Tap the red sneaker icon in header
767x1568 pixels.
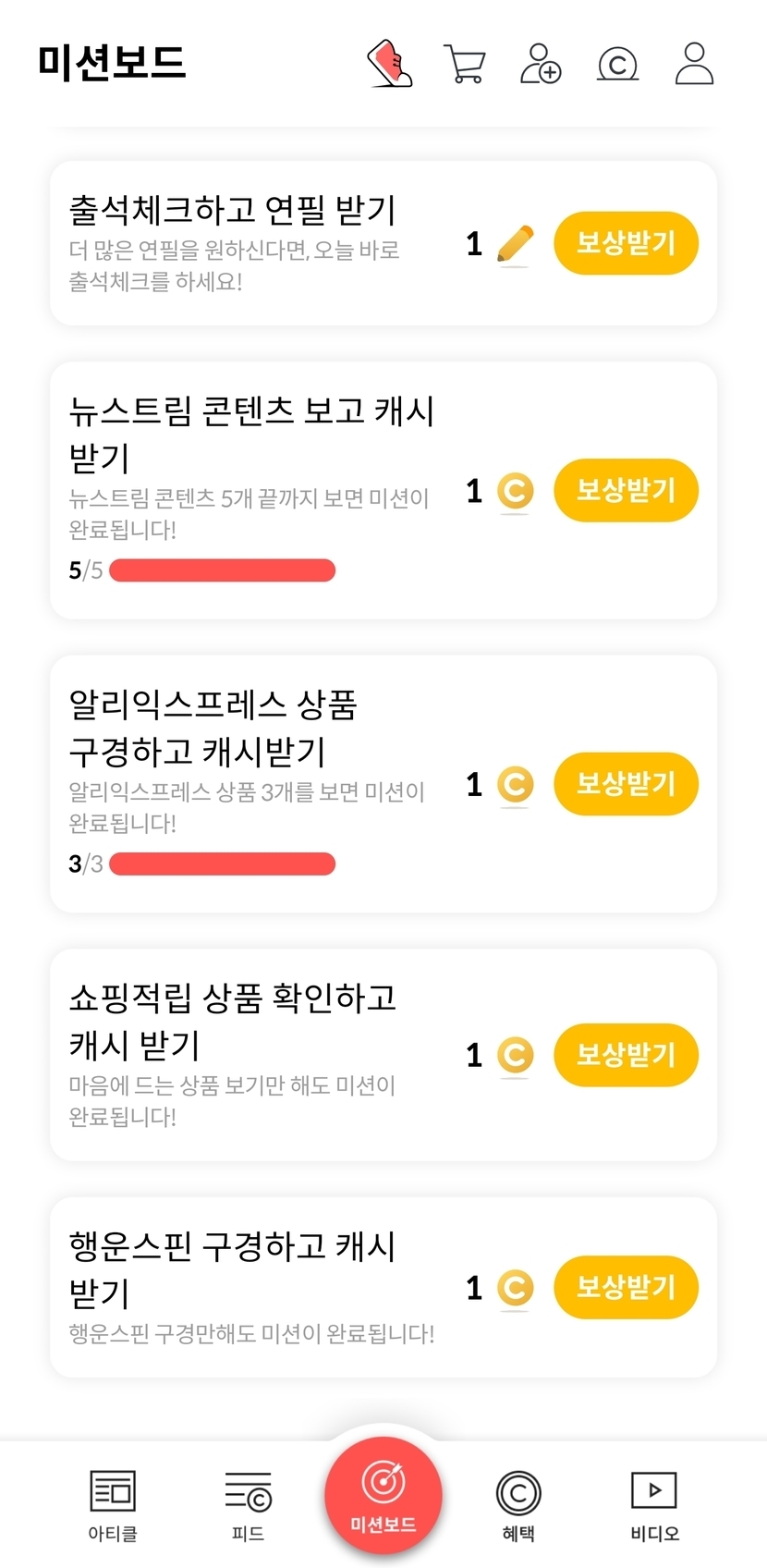tap(389, 64)
